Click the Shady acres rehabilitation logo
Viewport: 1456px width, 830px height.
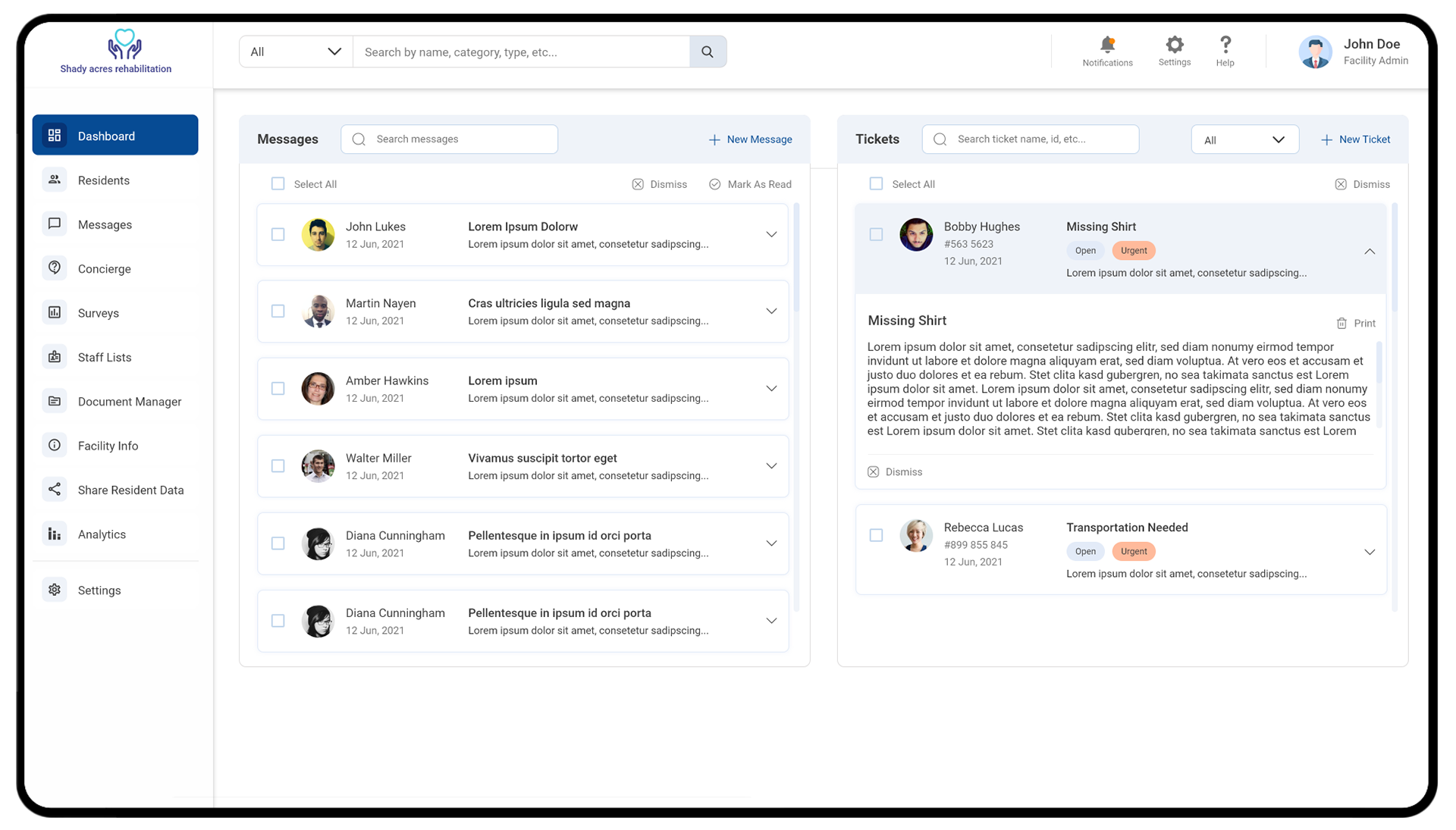click(x=116, y=52)
